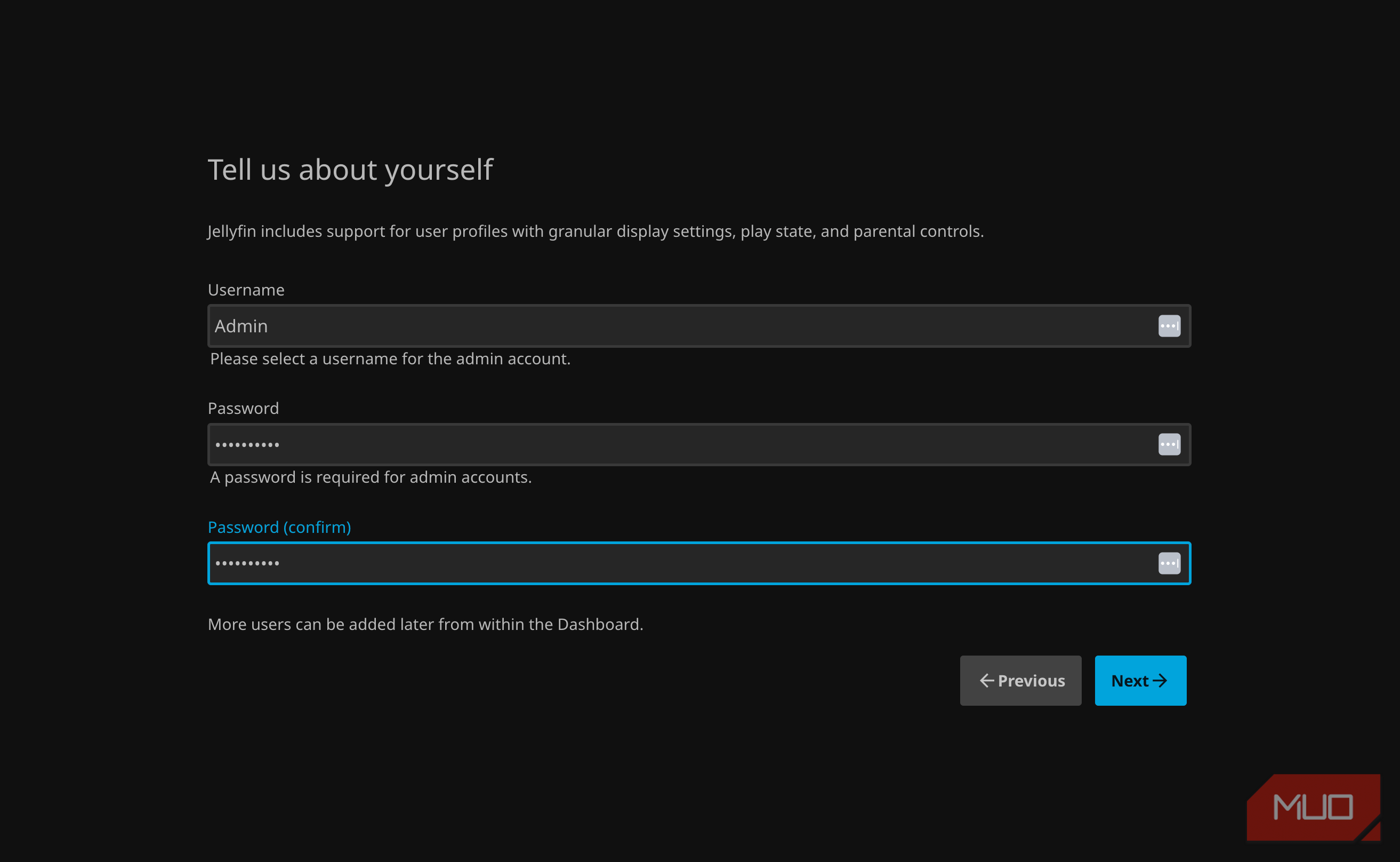Image resolution: width=1400 pixels, height=862 pixels.
Task: Select the Password (confirm) input field
Action: click(699, 563)
